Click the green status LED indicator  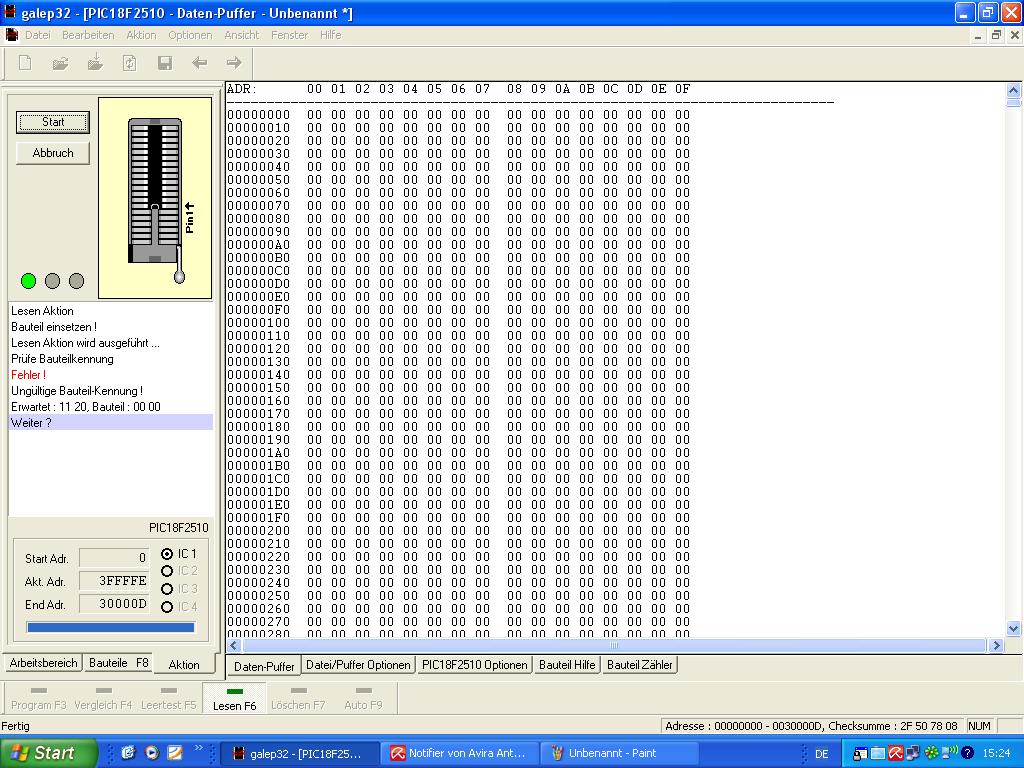click(28, 281)
